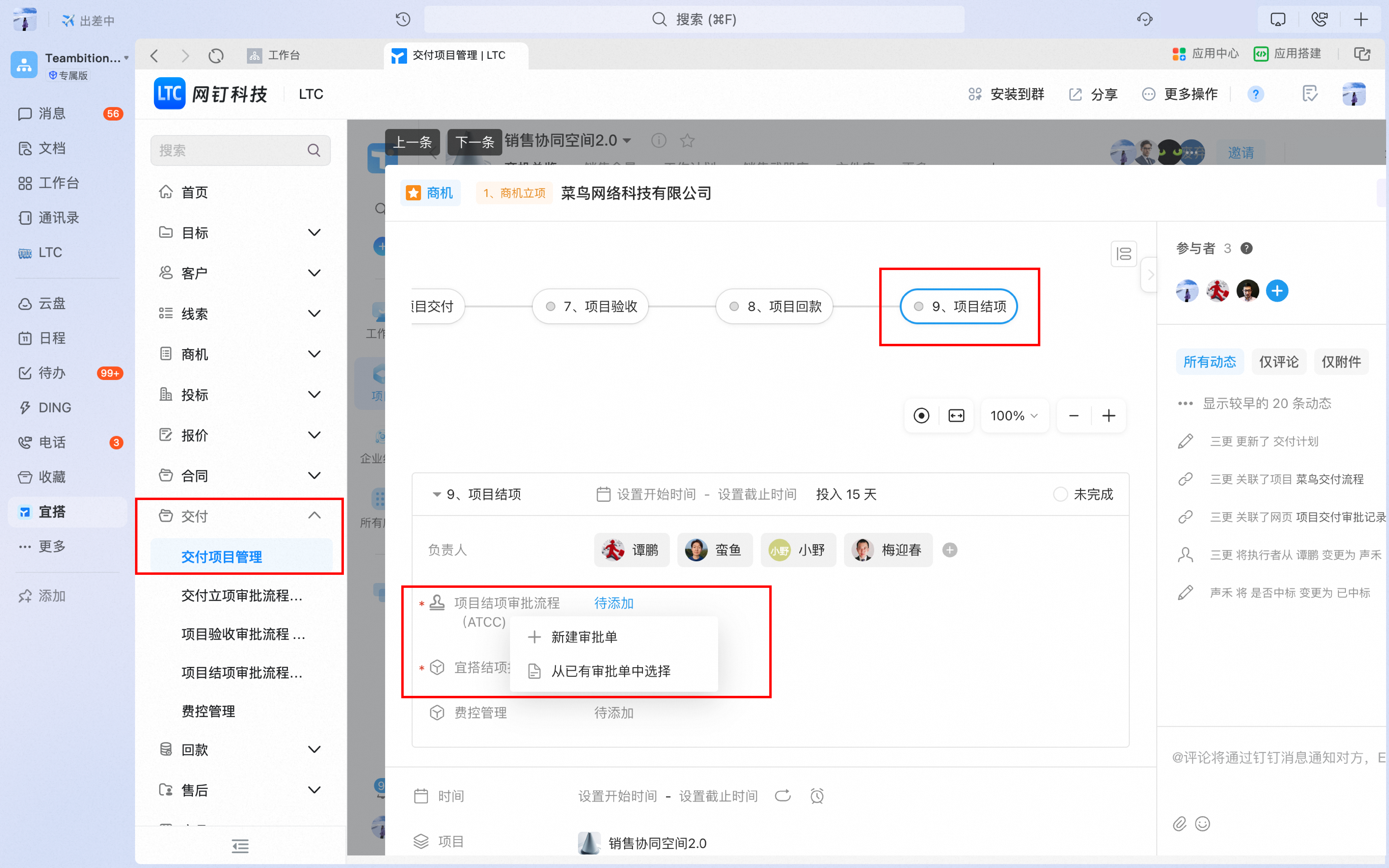Select stage 9、项目结项 node
This screenshot has height=868, width=1389.
point(959,306)
